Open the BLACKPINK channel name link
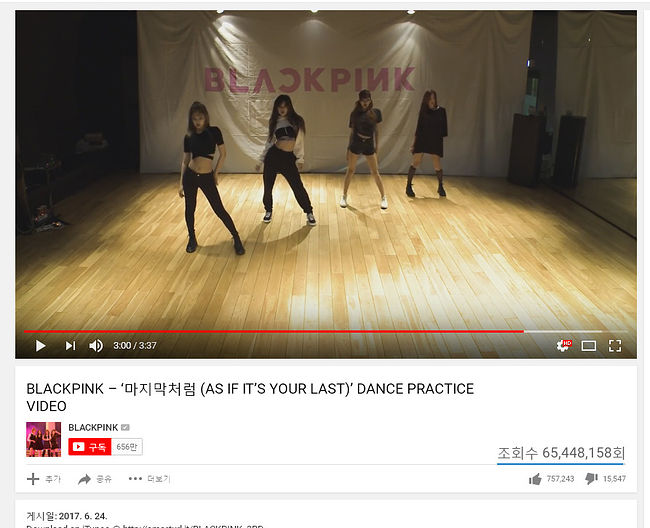Screen dimensions: 650x528 click(x=93, y=427)
